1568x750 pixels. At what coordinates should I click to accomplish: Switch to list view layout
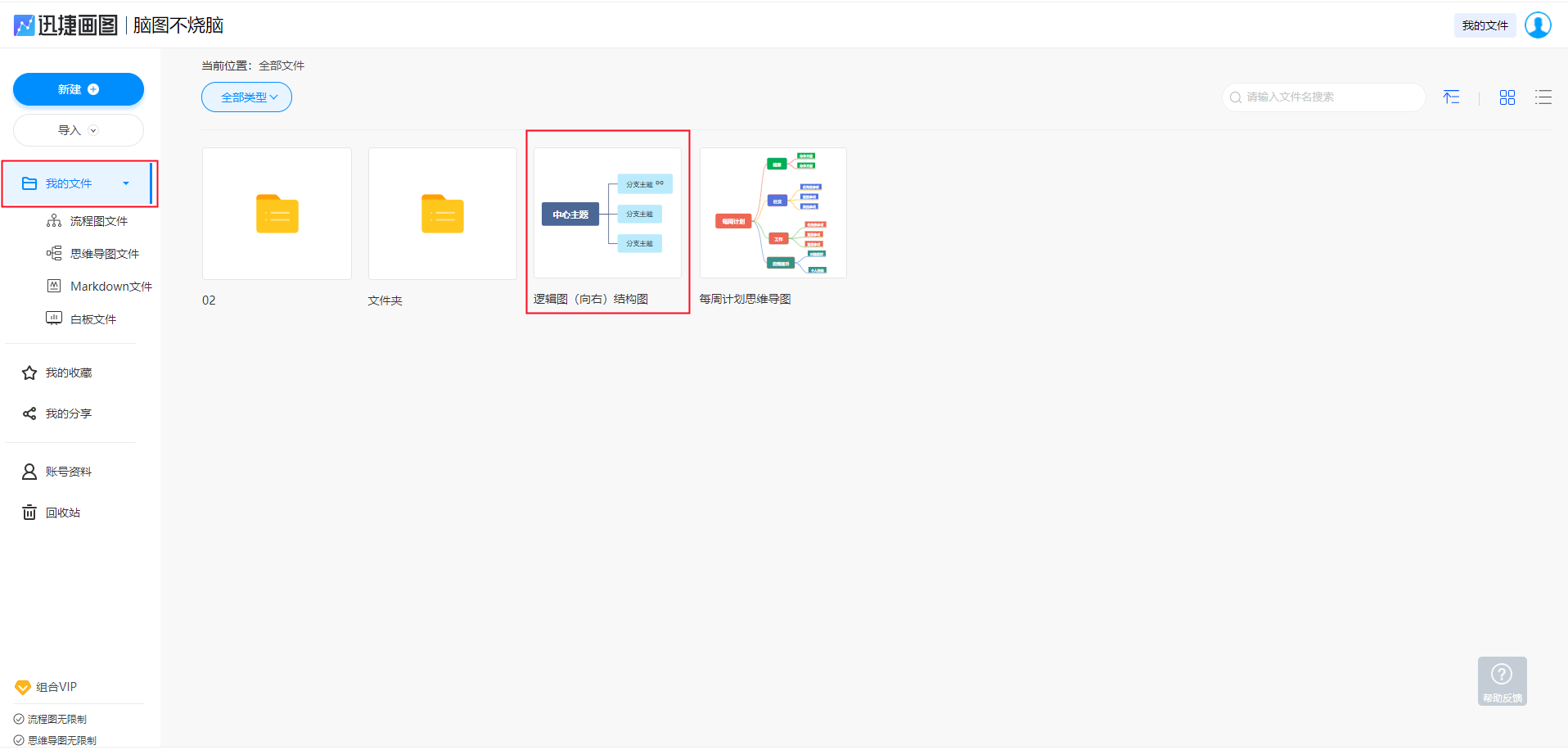[x=1543, y=97]
